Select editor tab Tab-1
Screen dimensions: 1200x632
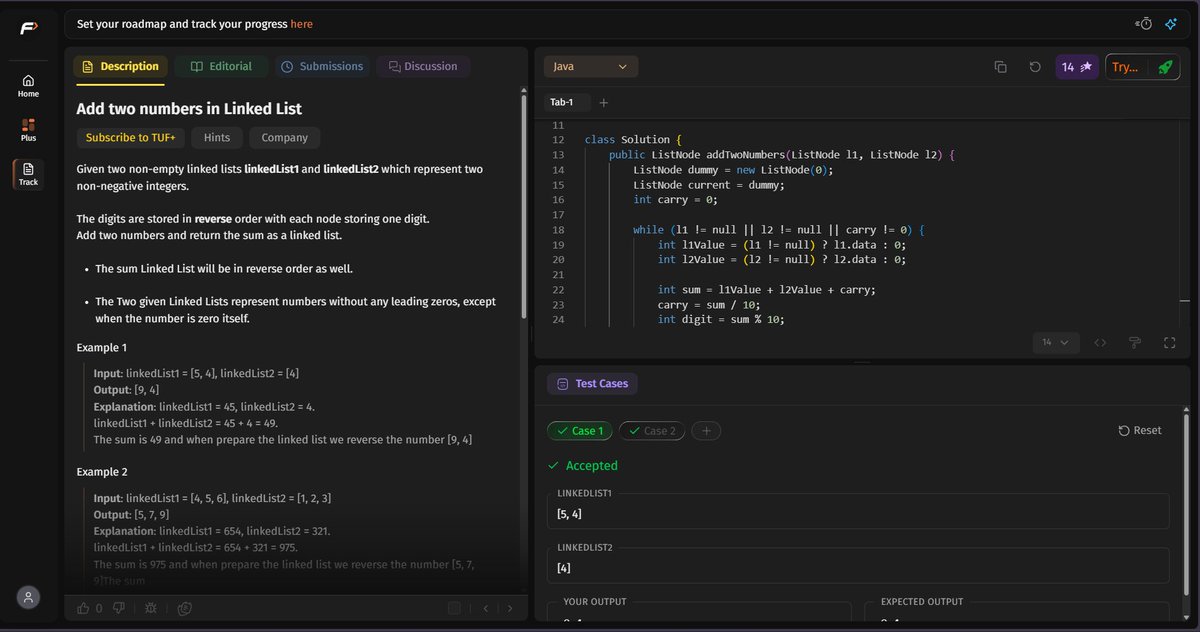click(x=562, y=102)
